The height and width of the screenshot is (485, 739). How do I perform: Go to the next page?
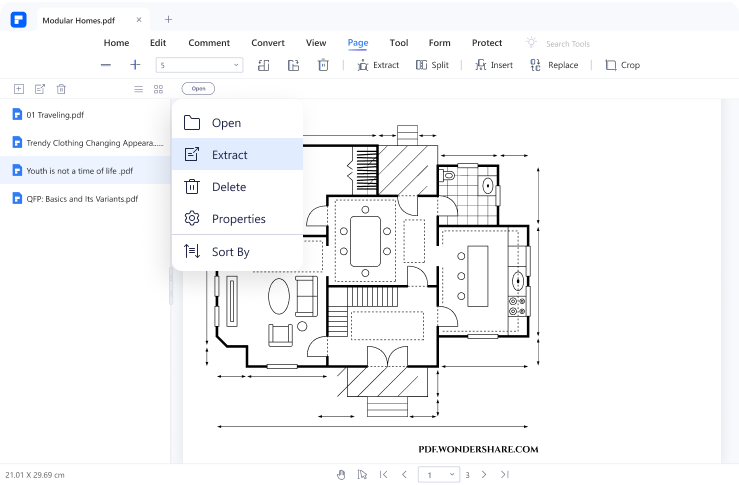pyautogui.click(x=484, y=475)
